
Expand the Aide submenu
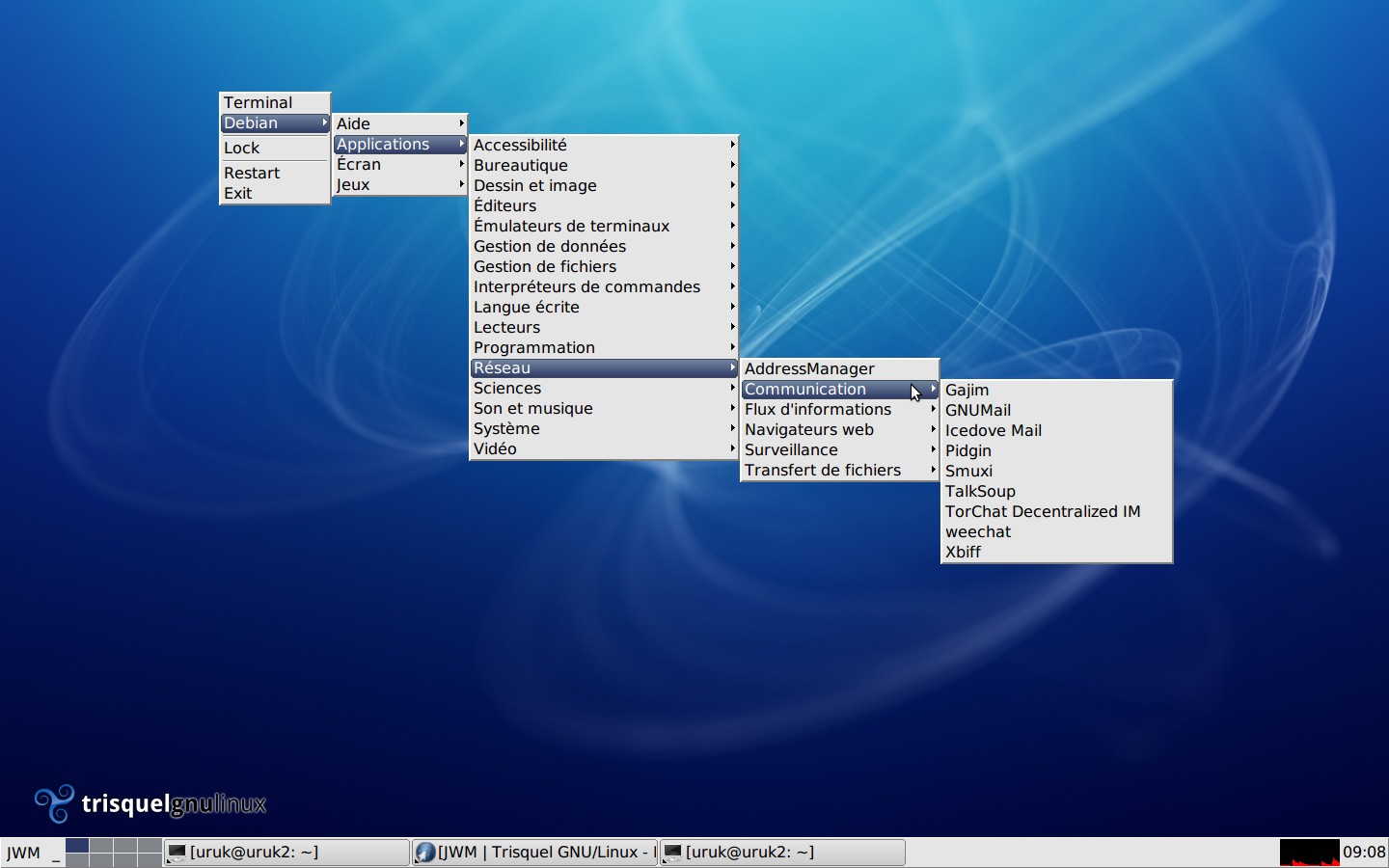tap(400, 123)
